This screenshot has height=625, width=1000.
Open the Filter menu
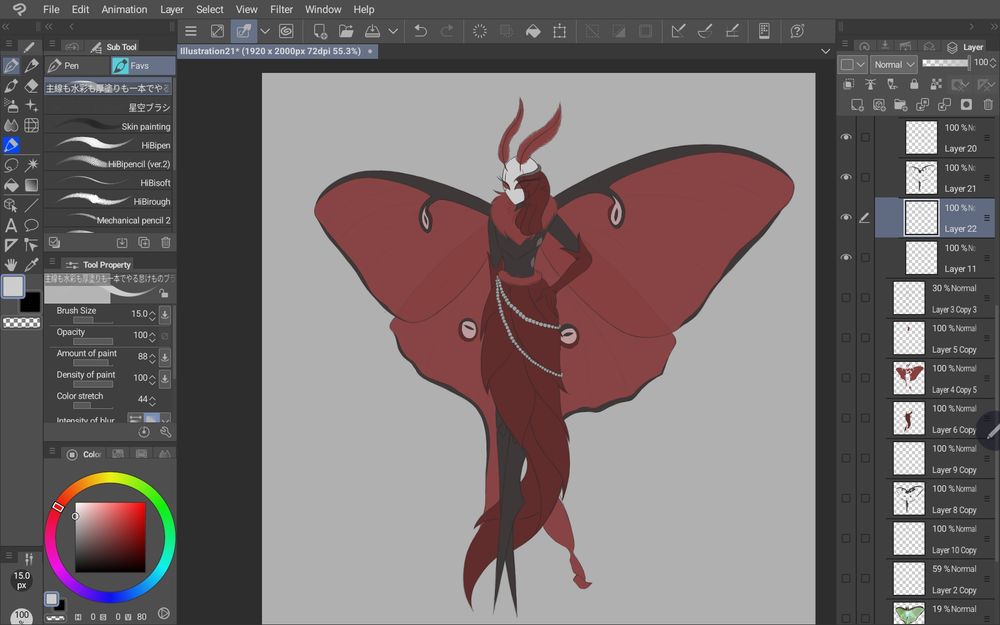pos(281,9)
